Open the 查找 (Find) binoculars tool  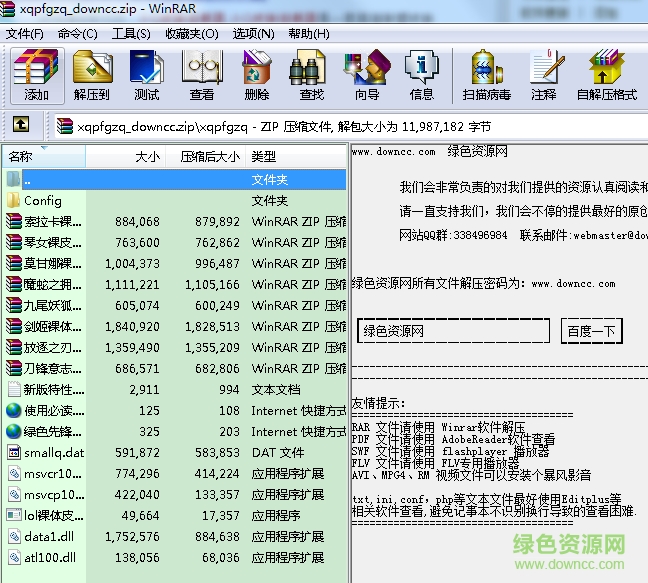311,75
